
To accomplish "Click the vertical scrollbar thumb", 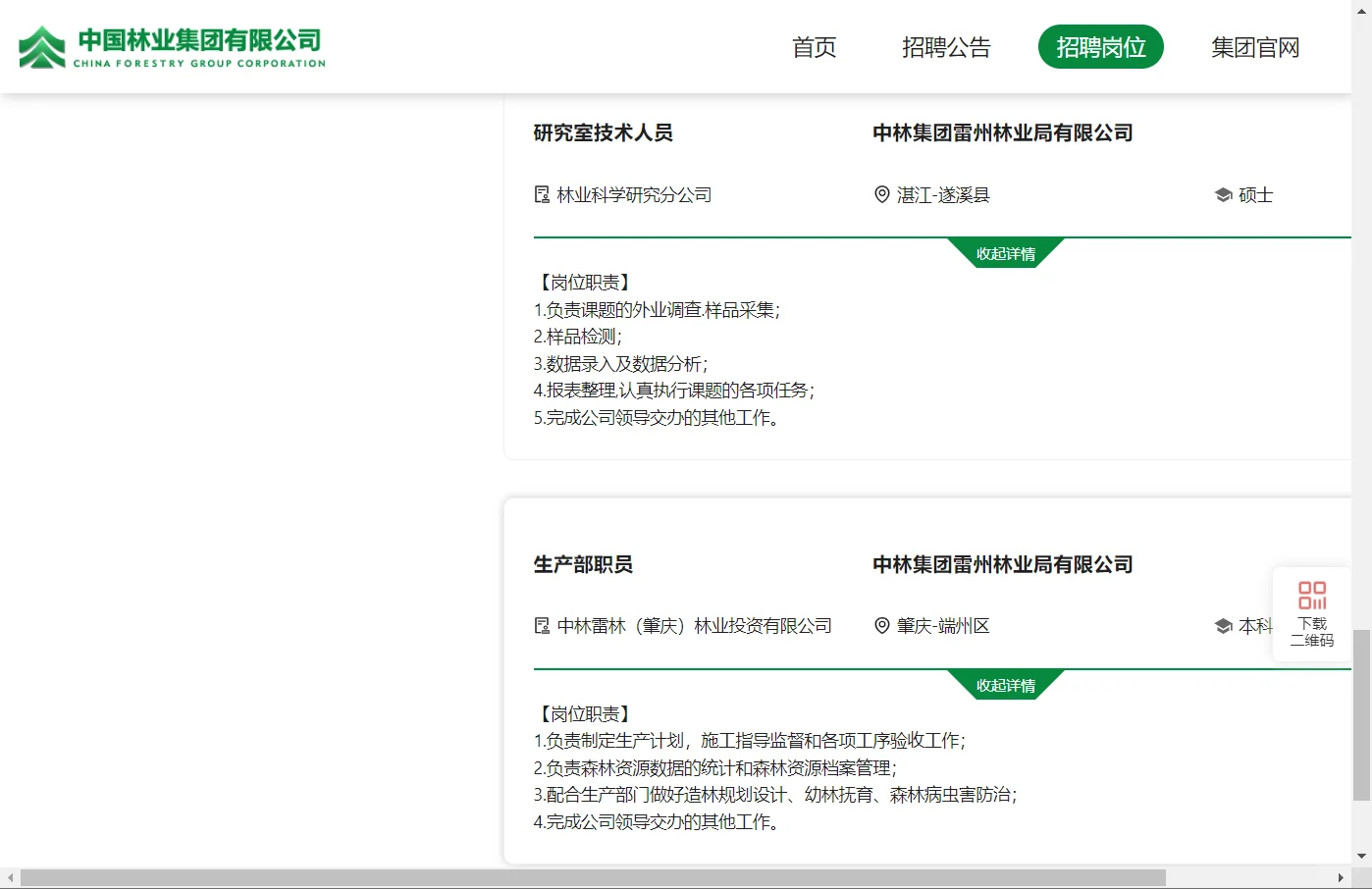I will (x=1362, y=715).
